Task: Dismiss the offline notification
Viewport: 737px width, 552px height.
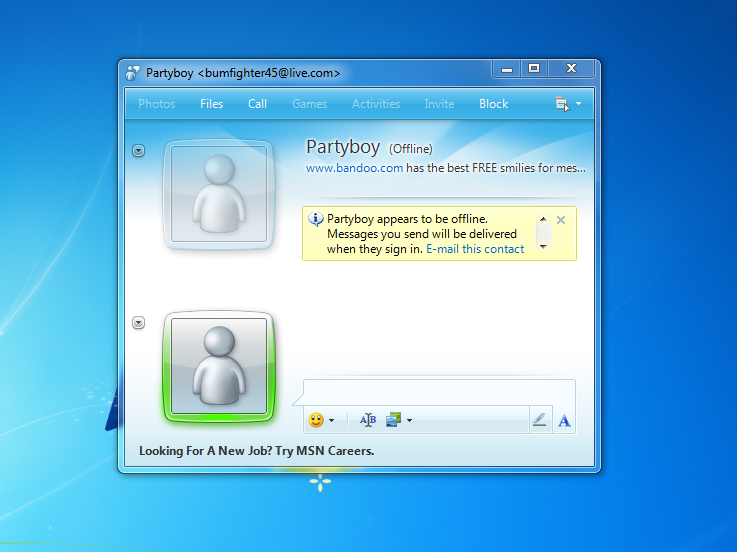Action: pos(561,220)
